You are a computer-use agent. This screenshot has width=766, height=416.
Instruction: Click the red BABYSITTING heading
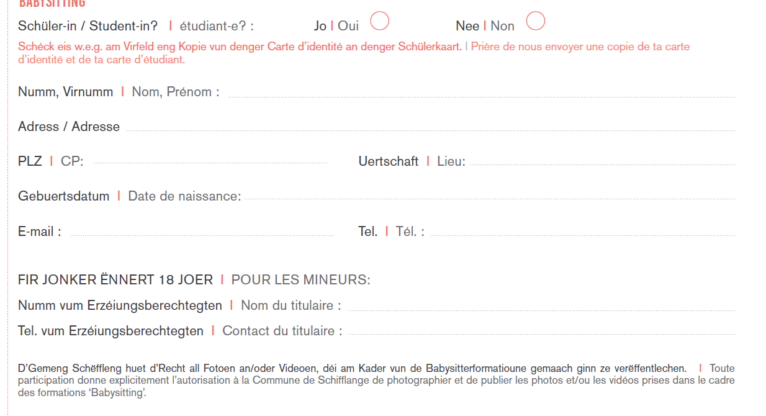point(52,4)
